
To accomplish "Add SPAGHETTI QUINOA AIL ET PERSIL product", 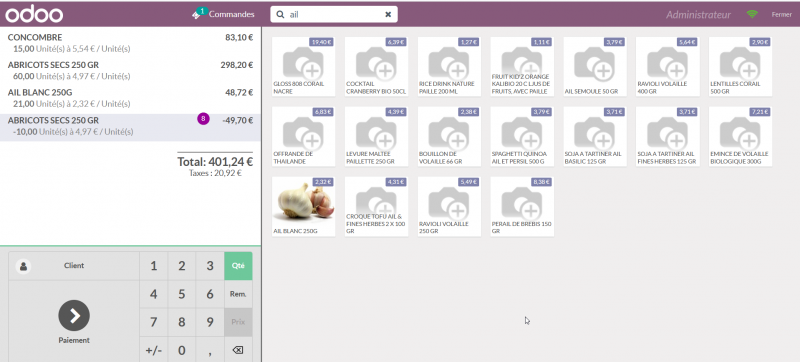I will 522,136.
